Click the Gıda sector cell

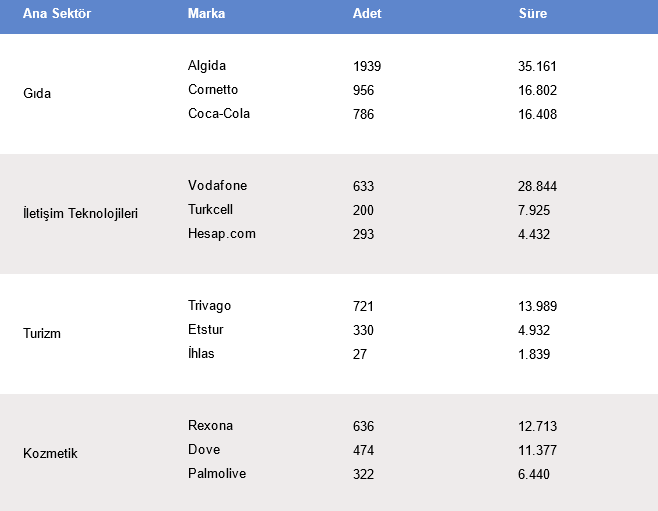pyautogui.click(x=37, y=93)
